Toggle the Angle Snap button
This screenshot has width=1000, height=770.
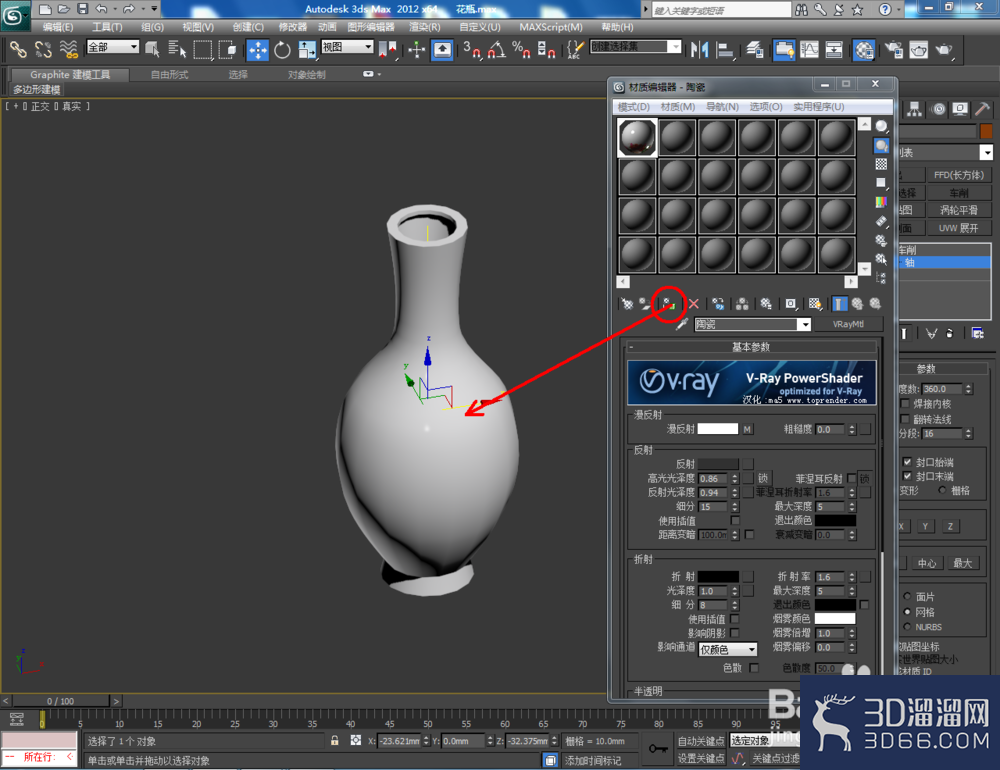coord(497,50)
